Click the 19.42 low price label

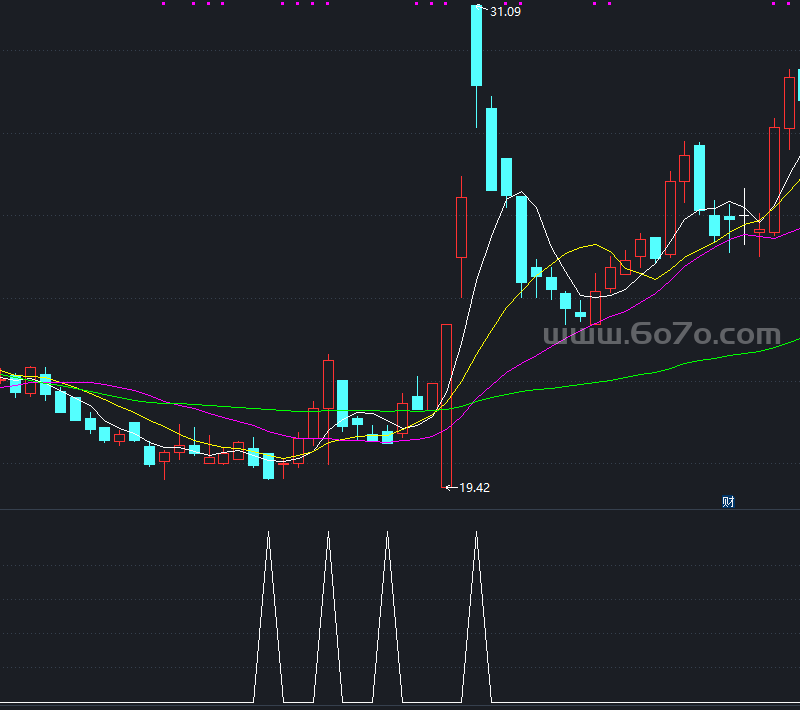pos(474,488)
